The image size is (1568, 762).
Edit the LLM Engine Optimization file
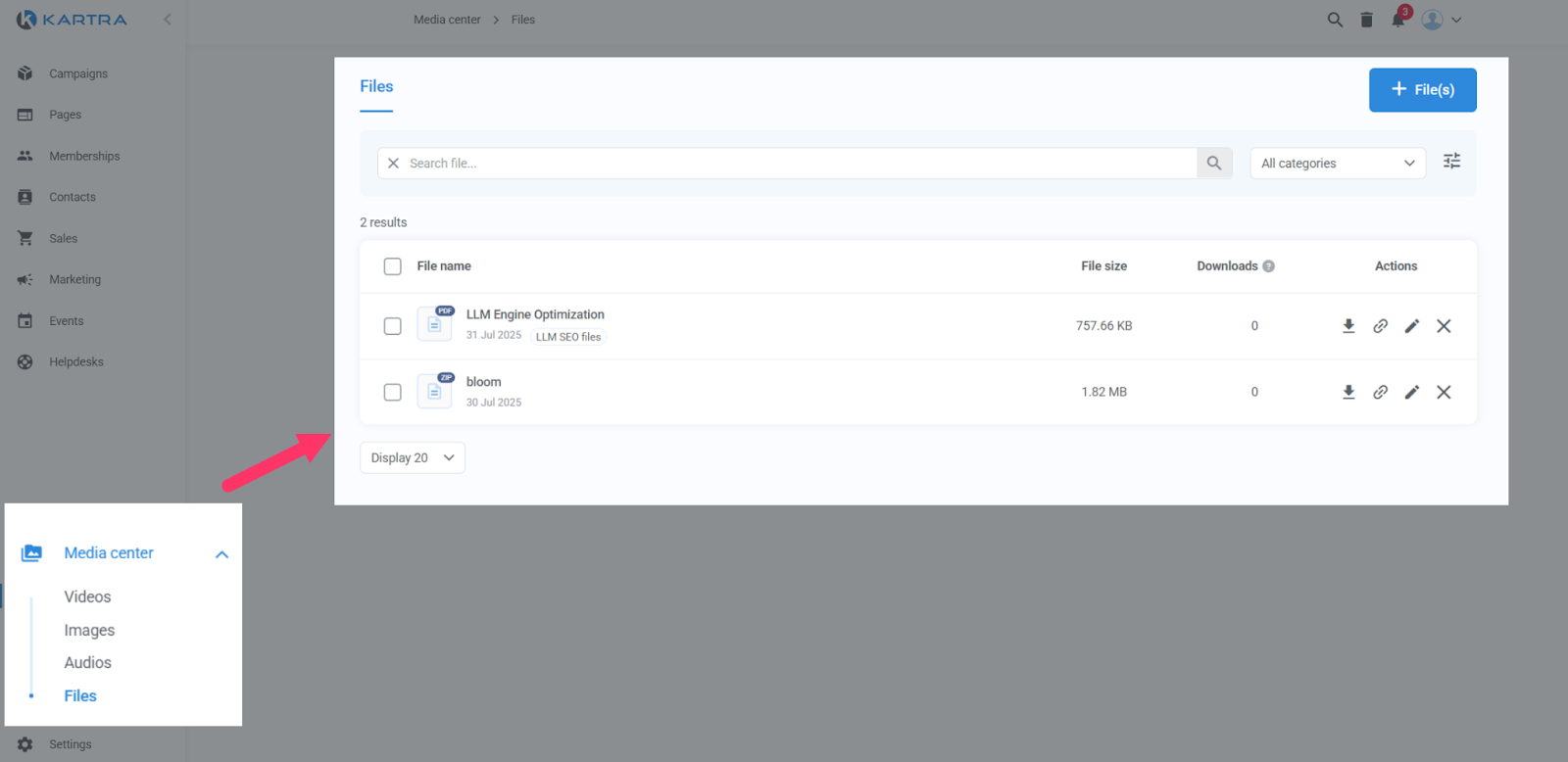pos(1412,326)
